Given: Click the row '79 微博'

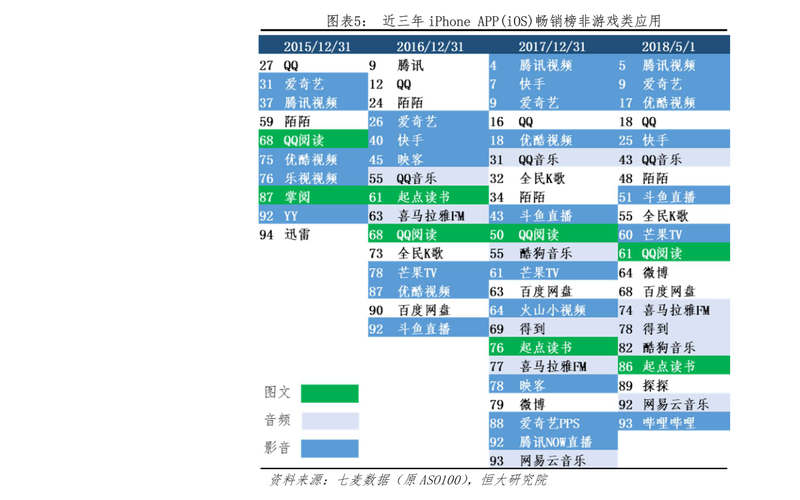Looking at the screenshot, I should click(553, 404).
